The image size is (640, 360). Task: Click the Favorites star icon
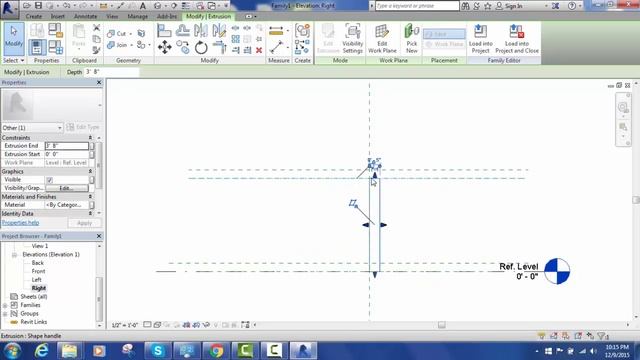point(488,6)
